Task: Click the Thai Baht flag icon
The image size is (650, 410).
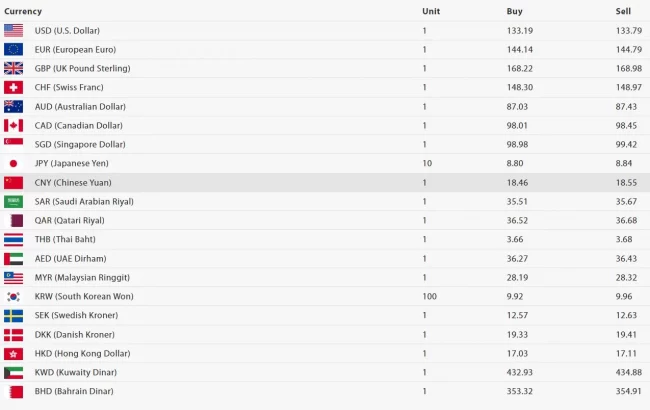Action: [14, 239]
